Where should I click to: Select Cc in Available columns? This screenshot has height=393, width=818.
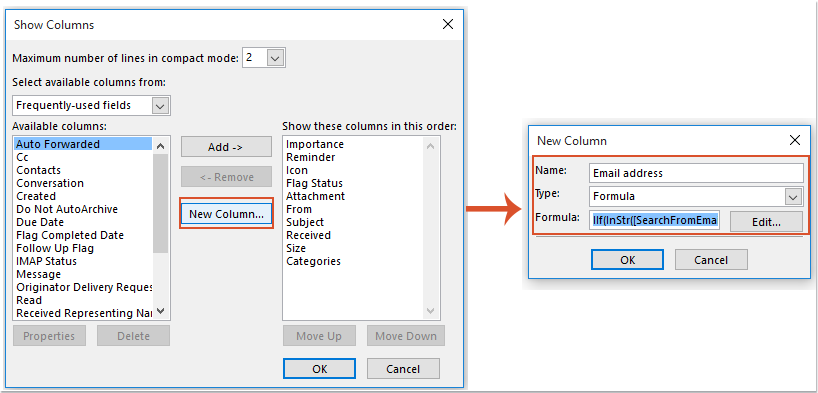point(83,157)
